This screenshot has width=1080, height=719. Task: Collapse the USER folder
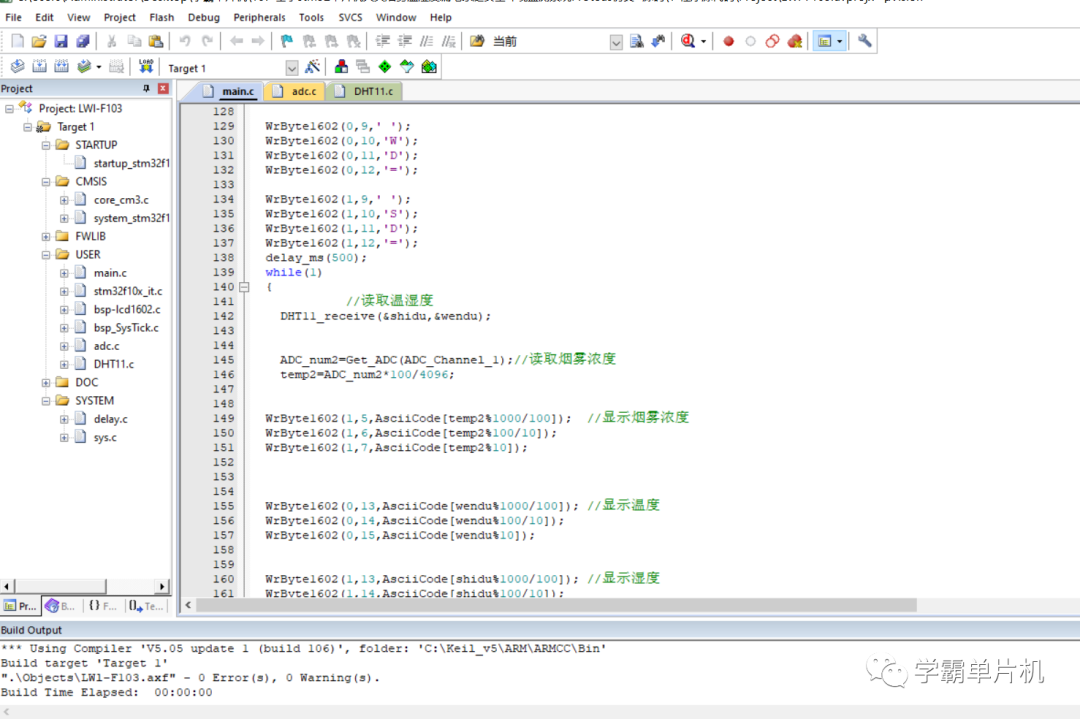45,255
